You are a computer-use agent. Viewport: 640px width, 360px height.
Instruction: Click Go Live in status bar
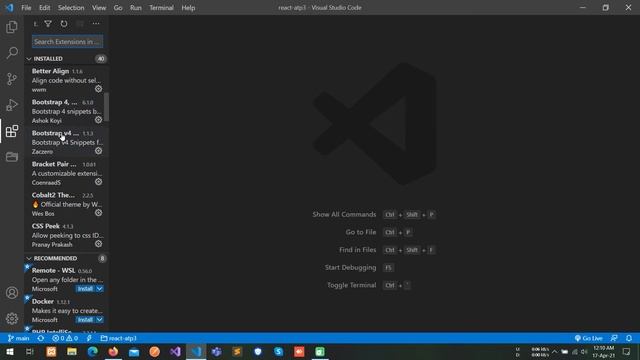click(589, 338)
